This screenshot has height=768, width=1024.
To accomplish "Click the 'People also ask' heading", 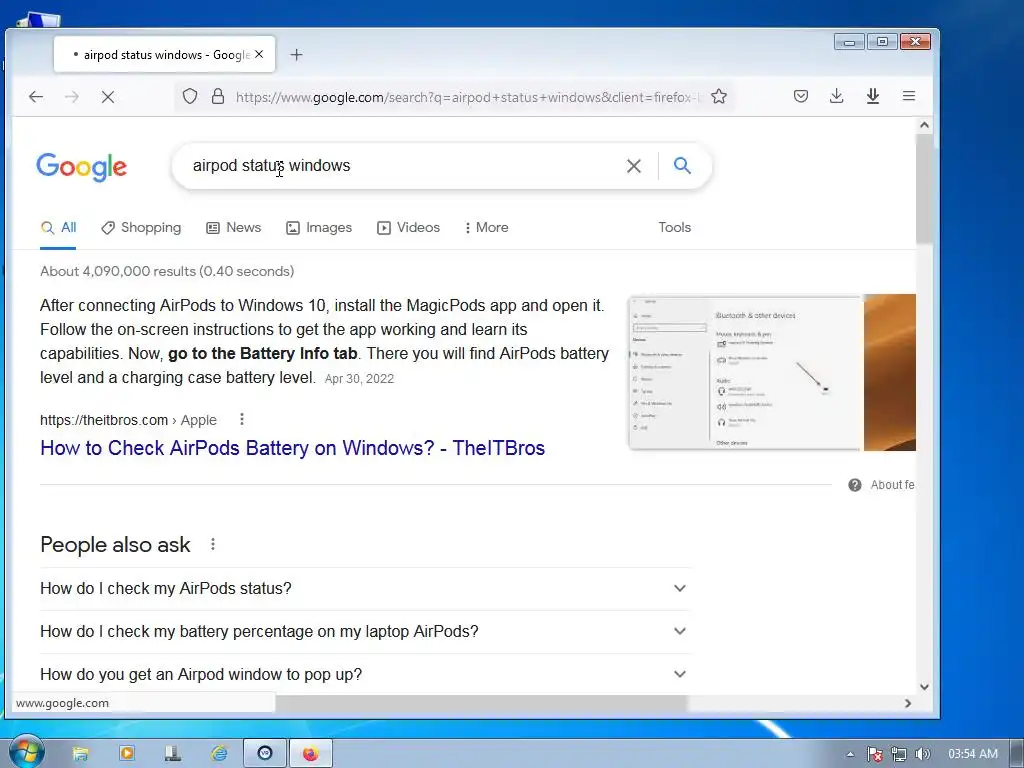I will (115, 545).
